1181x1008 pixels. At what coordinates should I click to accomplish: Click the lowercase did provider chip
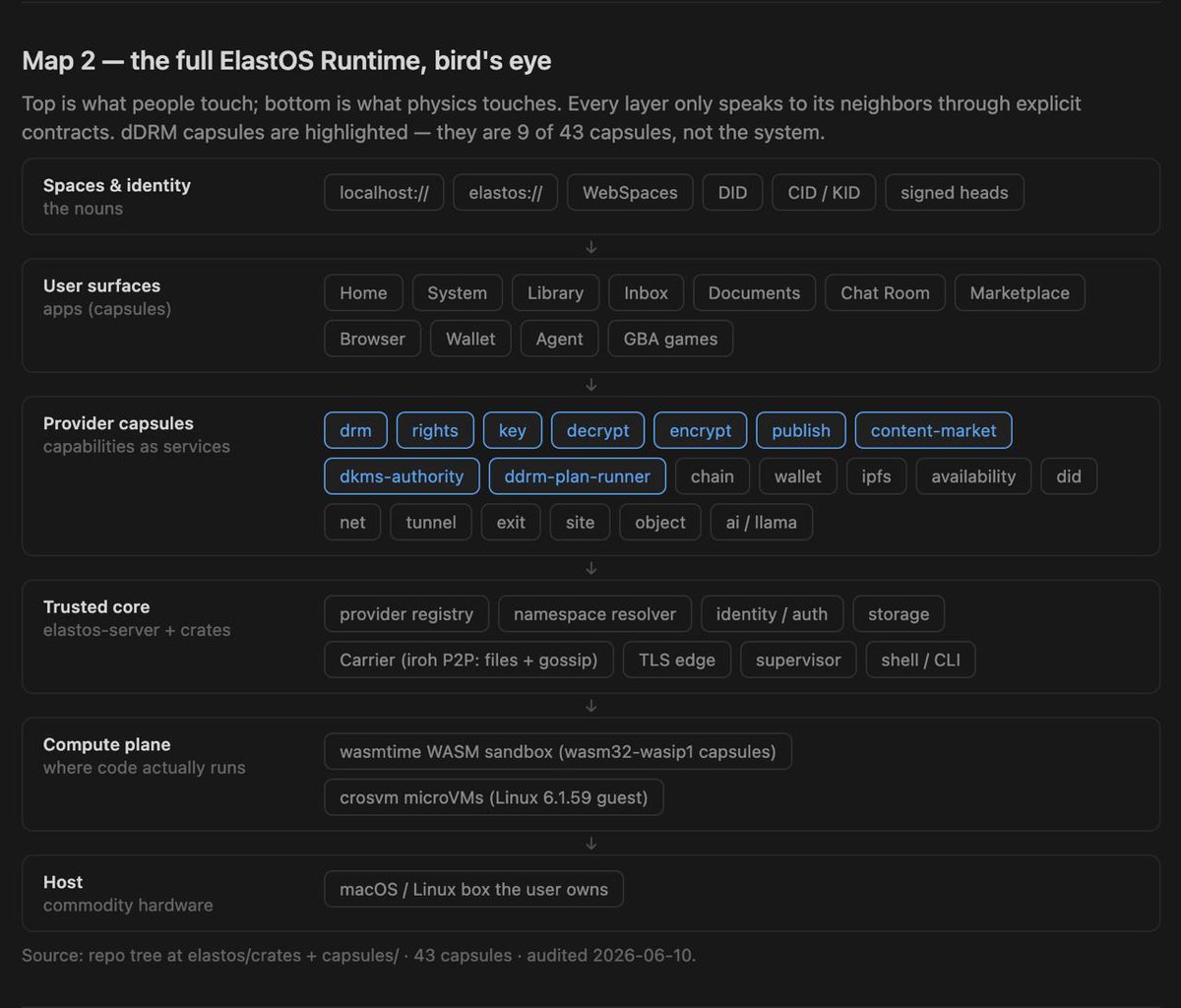[1069, 475]
